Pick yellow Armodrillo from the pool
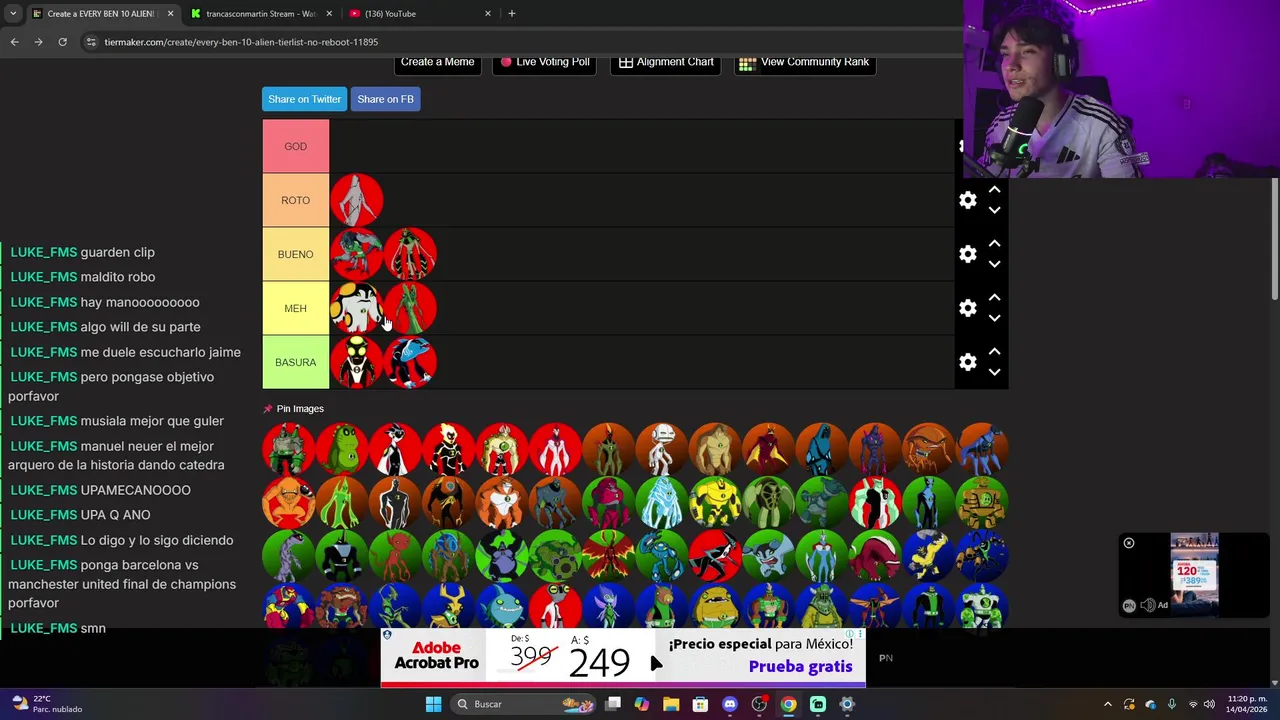This screenshot has width=1280, height=720. [715, 501]
